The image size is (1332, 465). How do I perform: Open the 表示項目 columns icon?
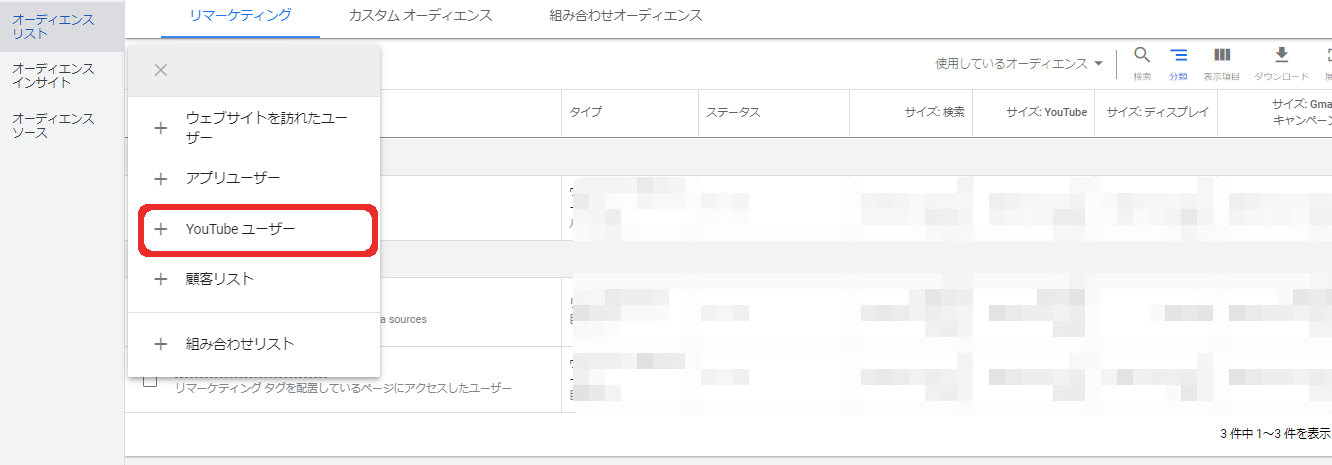coord(1221,62)
